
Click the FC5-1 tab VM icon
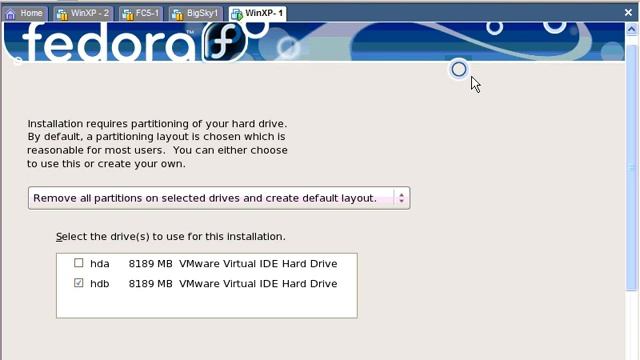pos(127,14)
